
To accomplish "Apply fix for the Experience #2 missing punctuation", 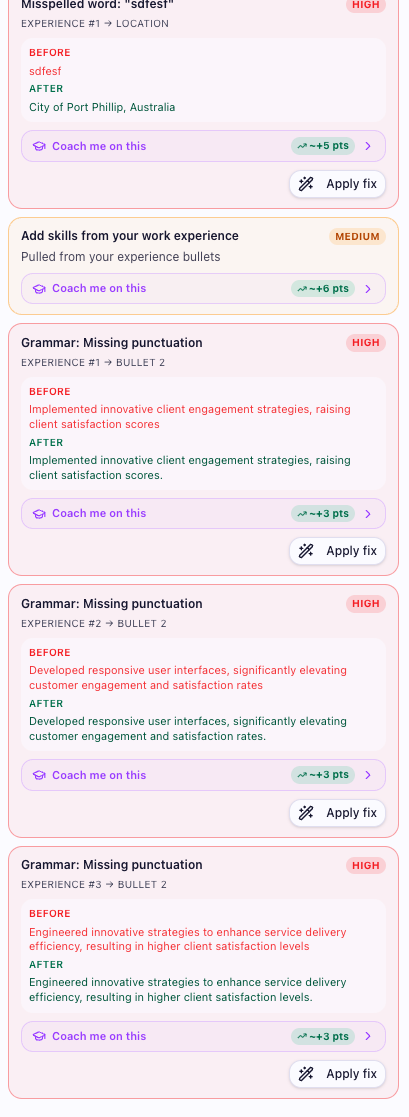I will click(338, 813).
